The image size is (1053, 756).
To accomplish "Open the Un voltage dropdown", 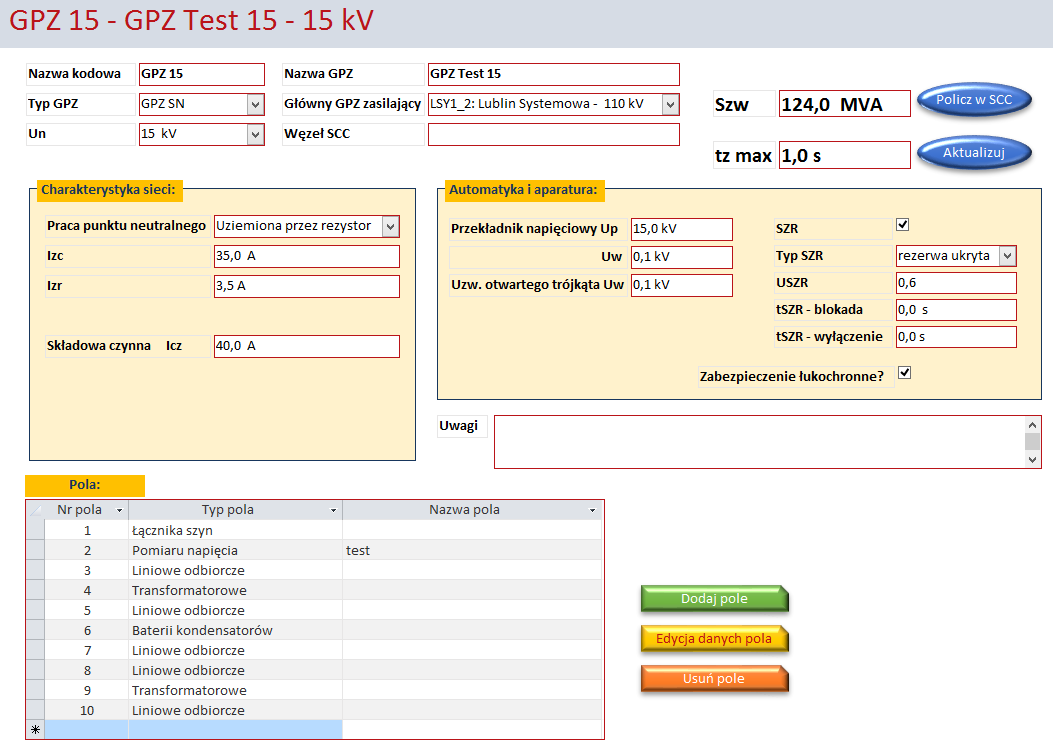I will 255,134.
